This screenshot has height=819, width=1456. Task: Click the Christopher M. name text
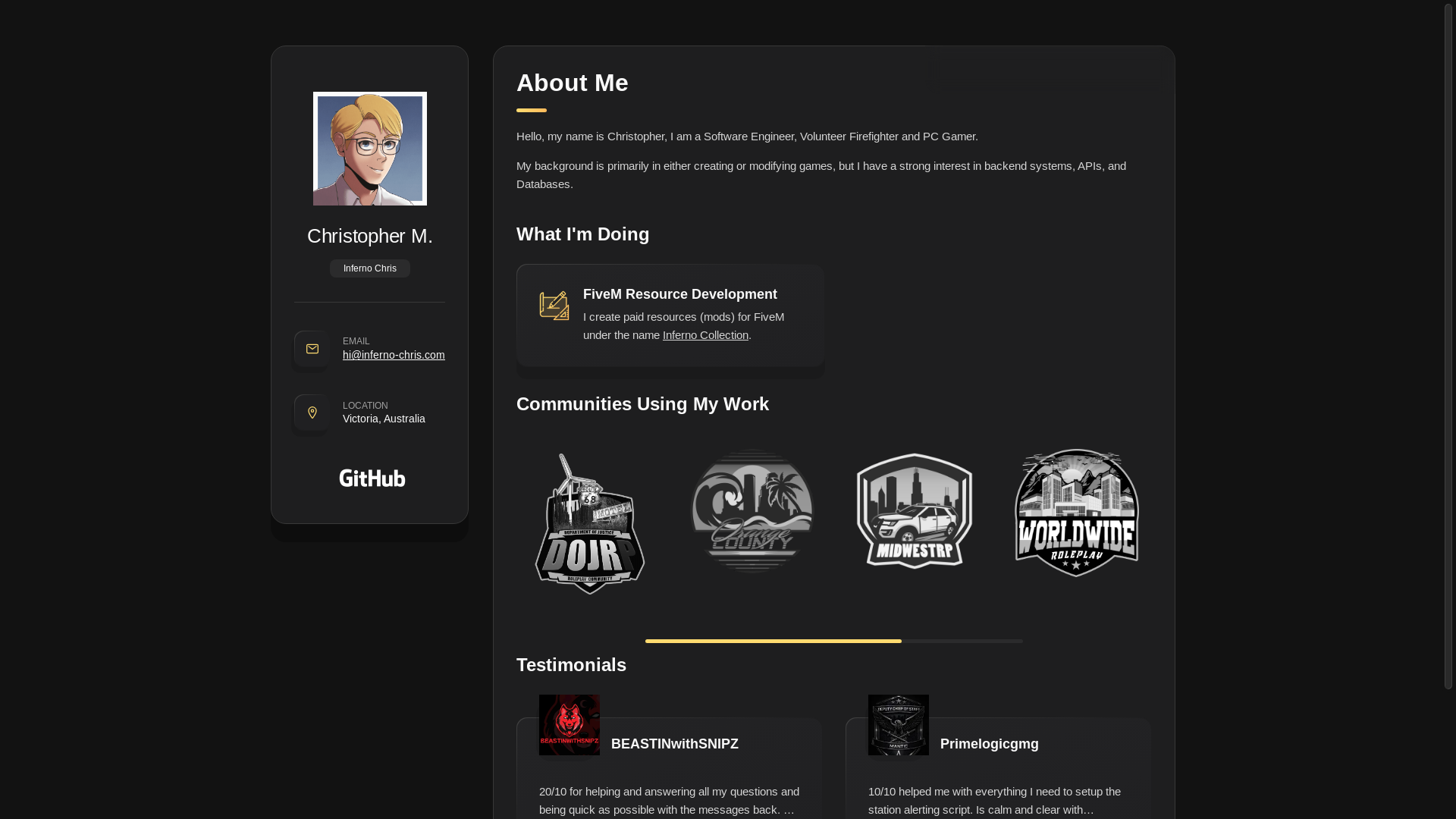[x=370, y=236]
